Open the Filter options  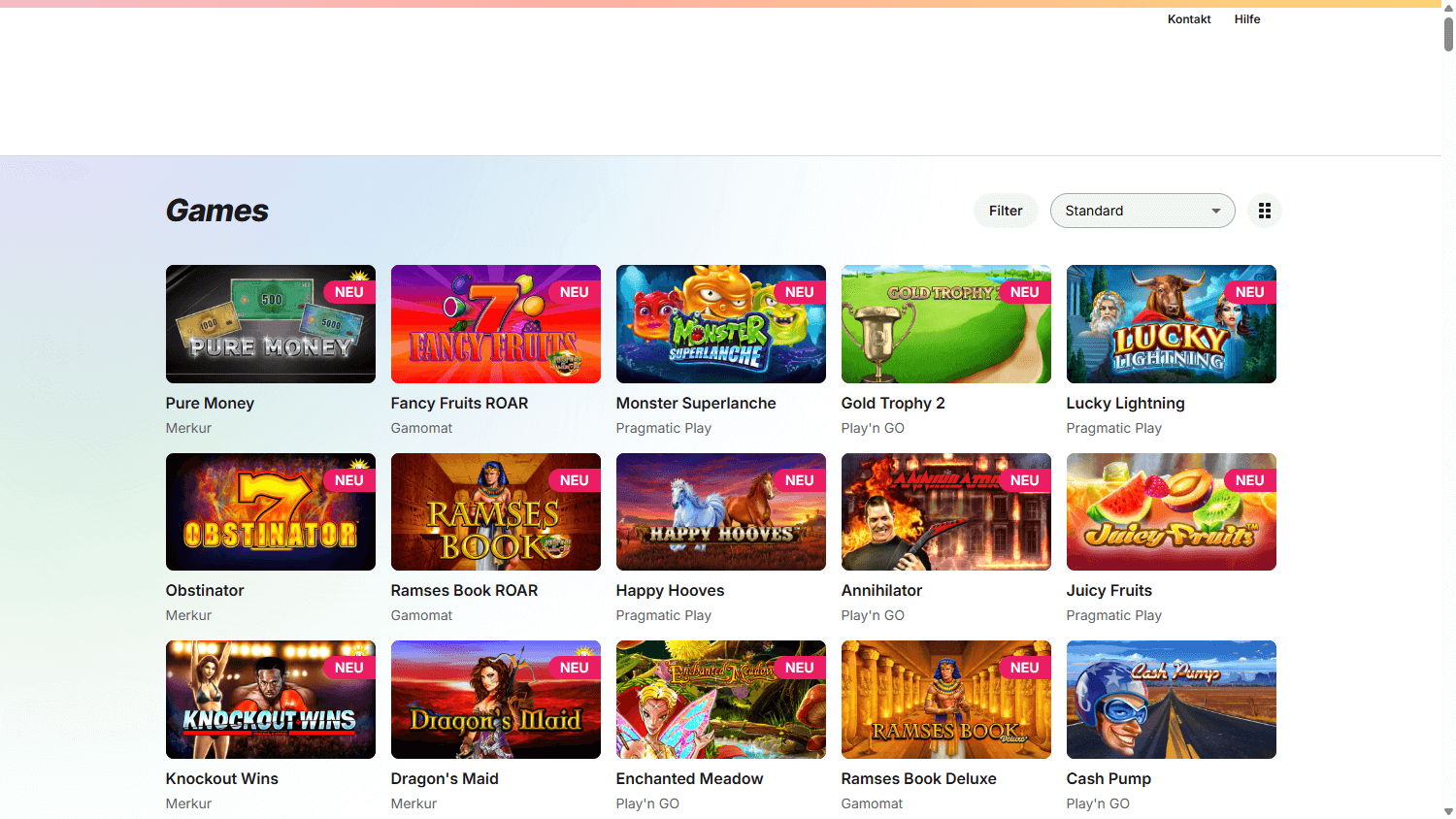point(1006,211)
